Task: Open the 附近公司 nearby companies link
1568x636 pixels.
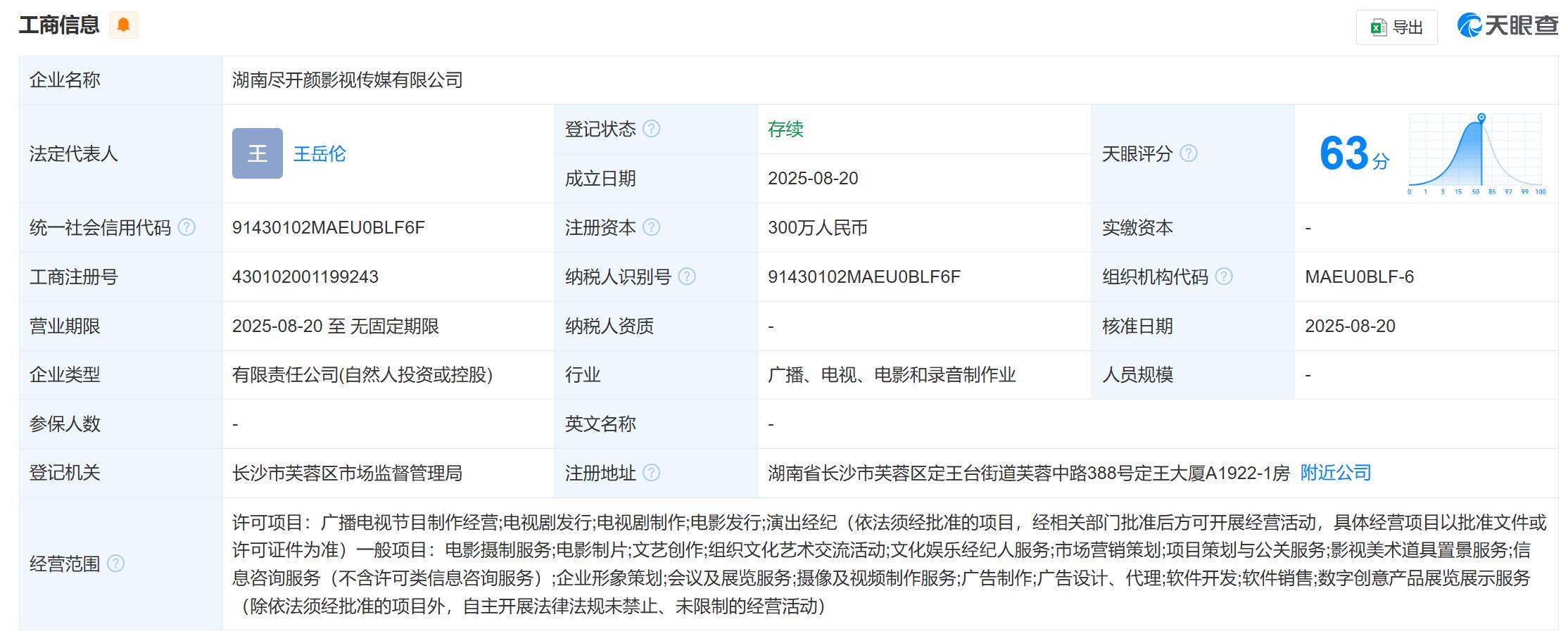Action: point(1335,473)
